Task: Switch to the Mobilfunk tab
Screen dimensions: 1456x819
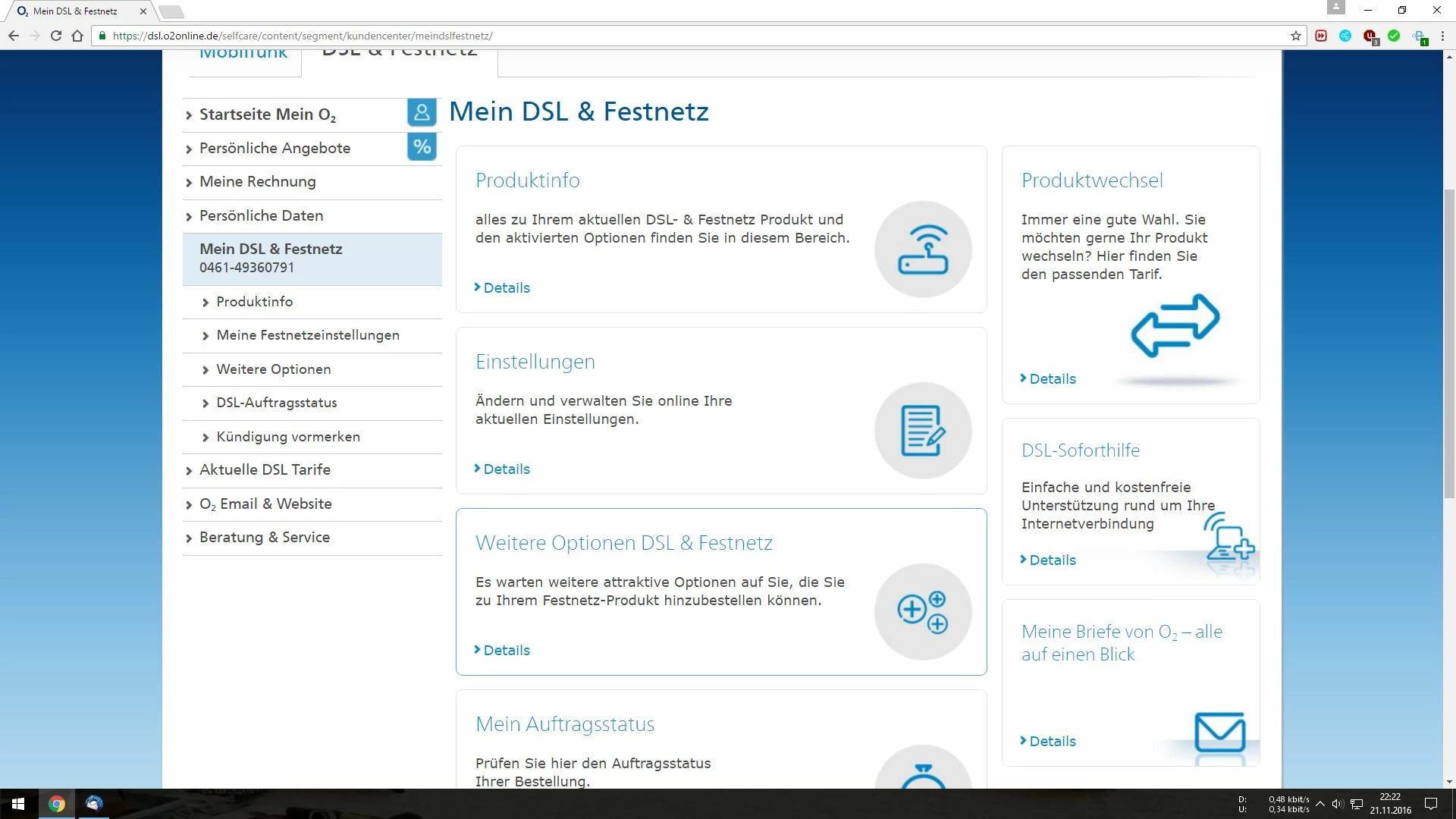Action: point(243,56)
